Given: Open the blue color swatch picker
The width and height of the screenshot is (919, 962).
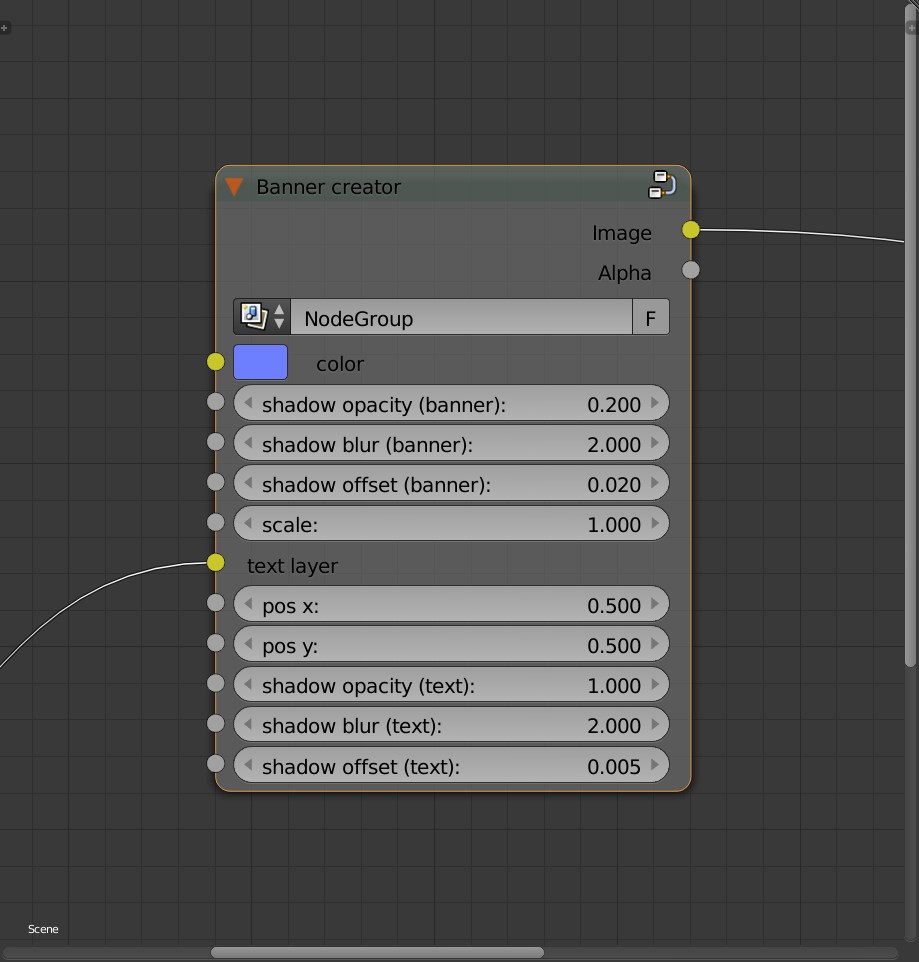Looking at the screenshot, I should tap(260, 361).
